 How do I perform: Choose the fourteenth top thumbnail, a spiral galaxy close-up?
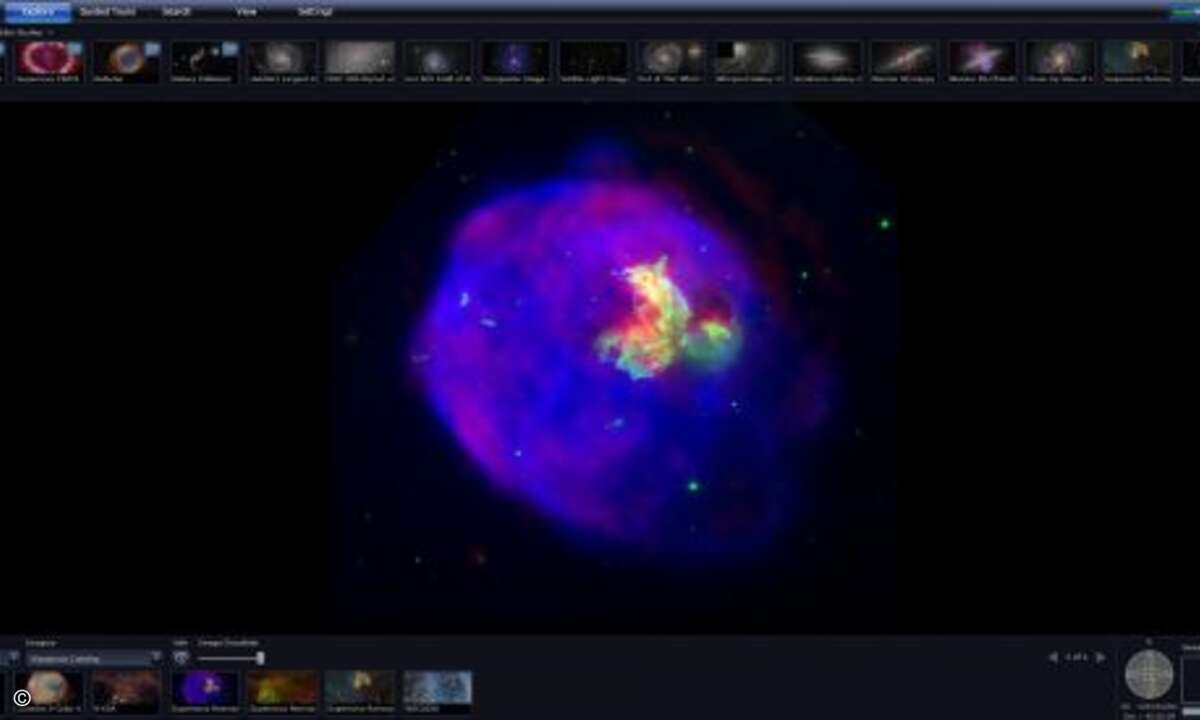(1060, 61)
